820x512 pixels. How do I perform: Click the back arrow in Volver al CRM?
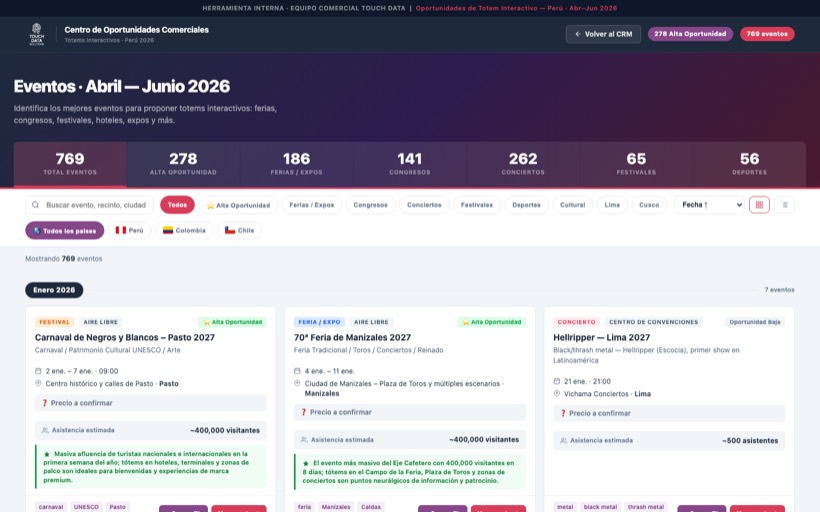(578, 34)
